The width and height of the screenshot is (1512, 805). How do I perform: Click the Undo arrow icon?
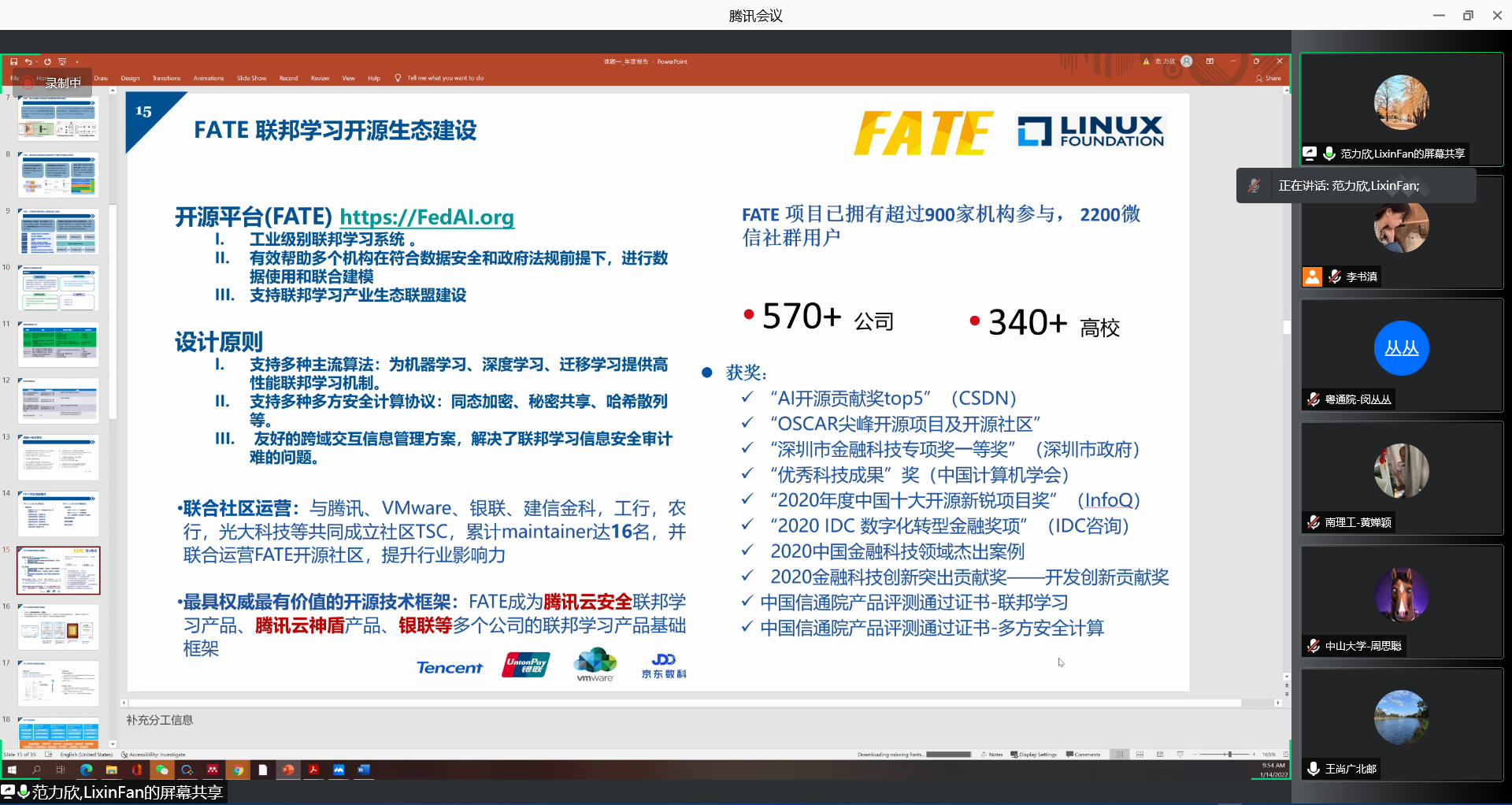28,61
